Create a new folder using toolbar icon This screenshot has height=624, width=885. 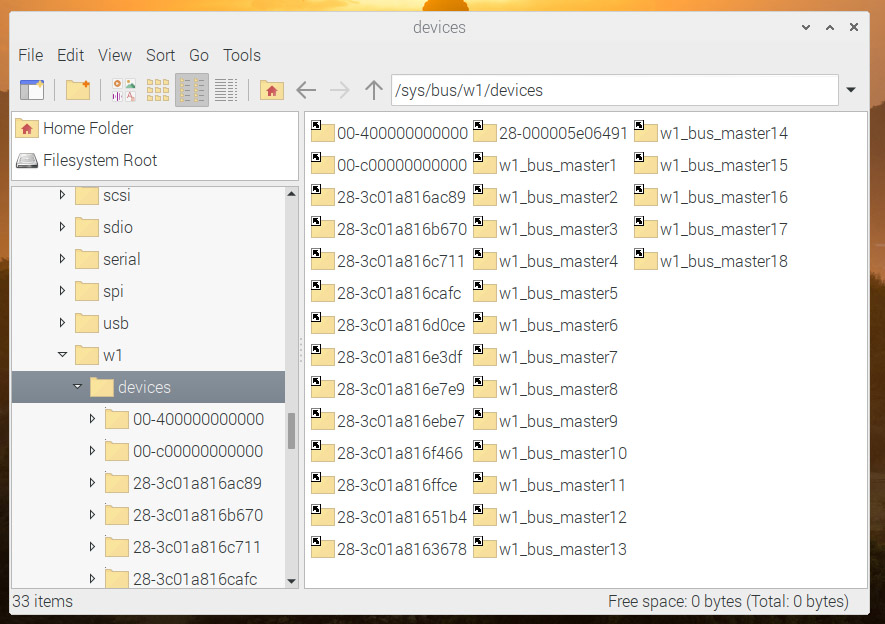point(78,90)
